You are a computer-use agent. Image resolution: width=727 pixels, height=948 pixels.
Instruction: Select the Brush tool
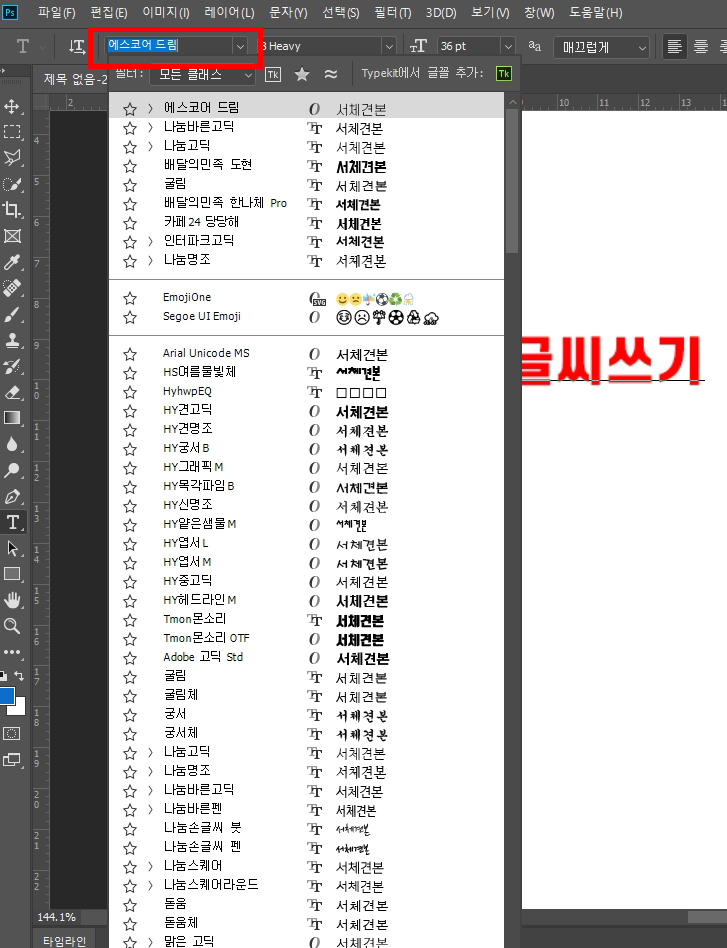11,314
